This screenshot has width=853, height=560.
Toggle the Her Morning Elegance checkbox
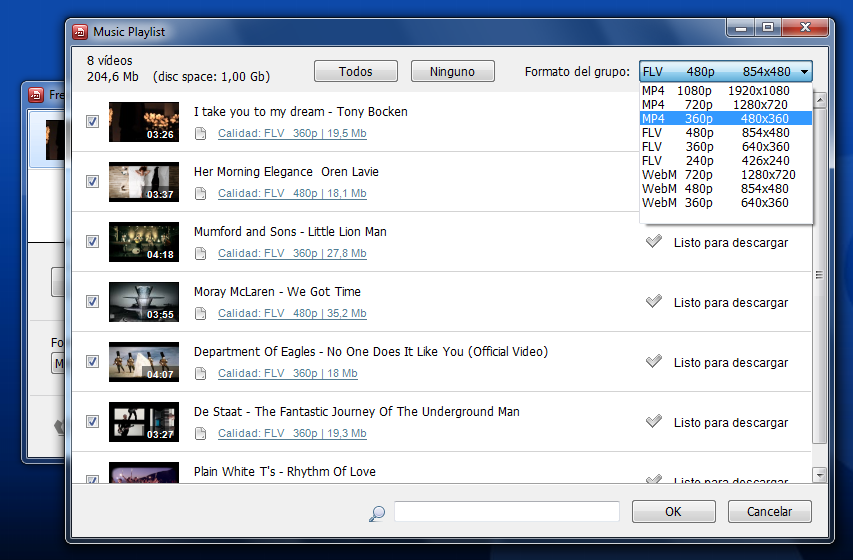(x=92, y=181)
